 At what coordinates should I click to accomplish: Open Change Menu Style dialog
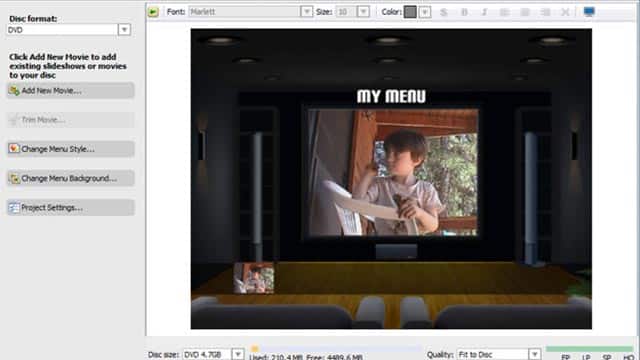(x=70, y=149)
